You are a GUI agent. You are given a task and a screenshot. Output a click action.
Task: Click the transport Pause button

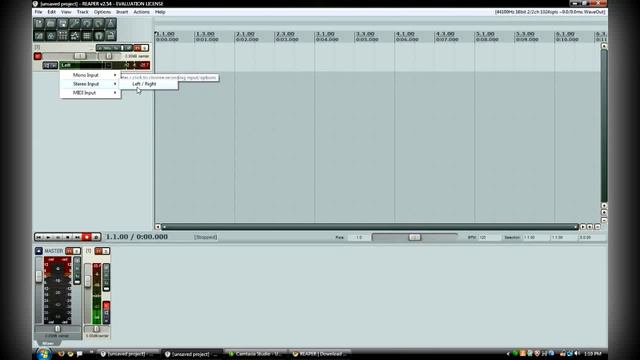[x=58, y=237]
